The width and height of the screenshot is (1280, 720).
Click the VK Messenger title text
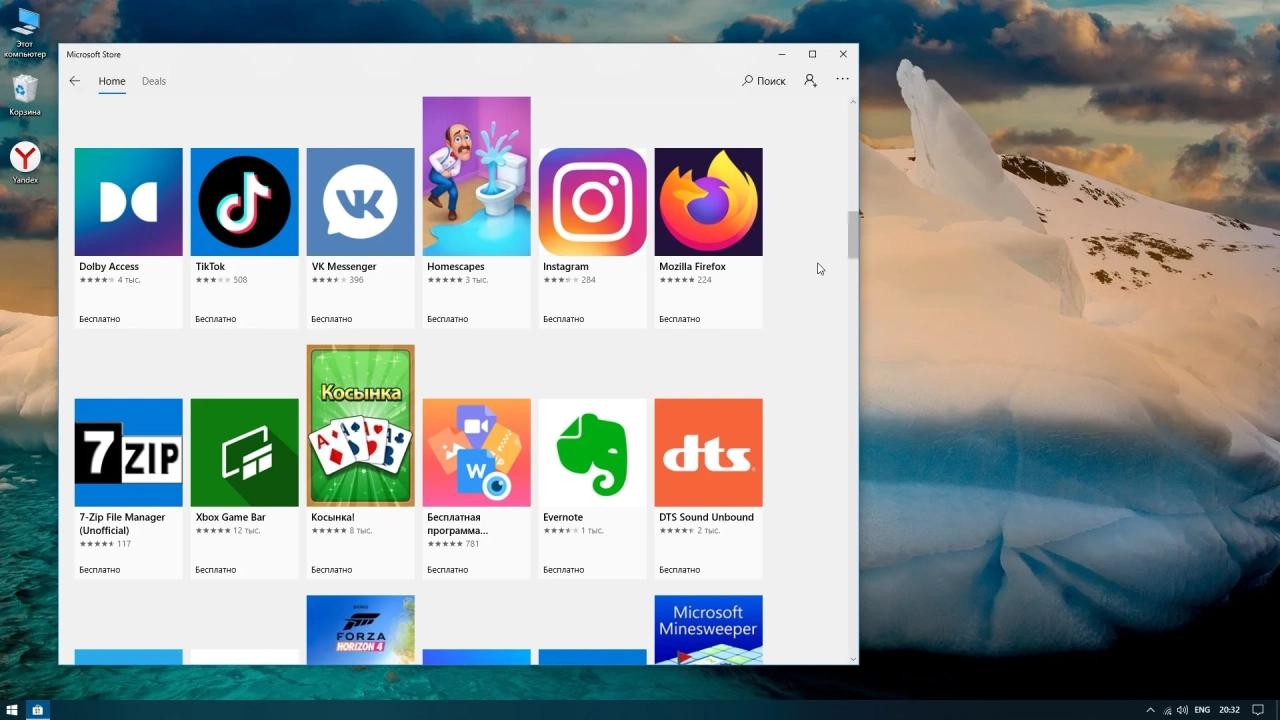point(344,267)
